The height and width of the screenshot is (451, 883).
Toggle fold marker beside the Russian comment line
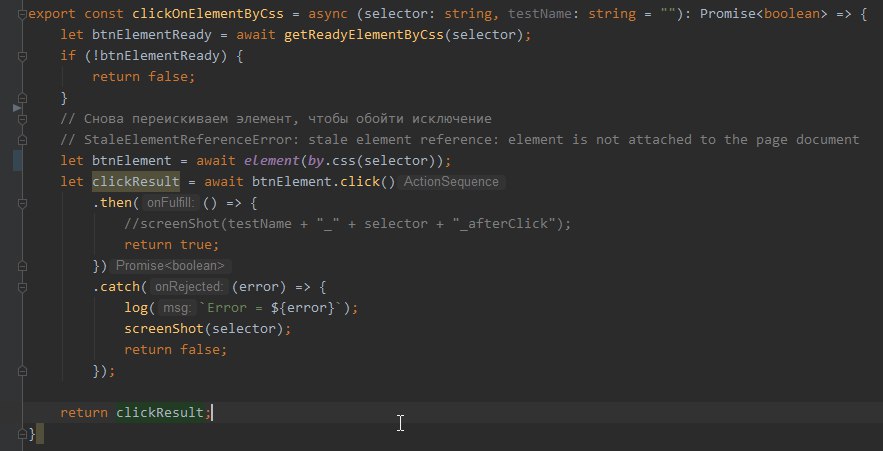[23, 119]
